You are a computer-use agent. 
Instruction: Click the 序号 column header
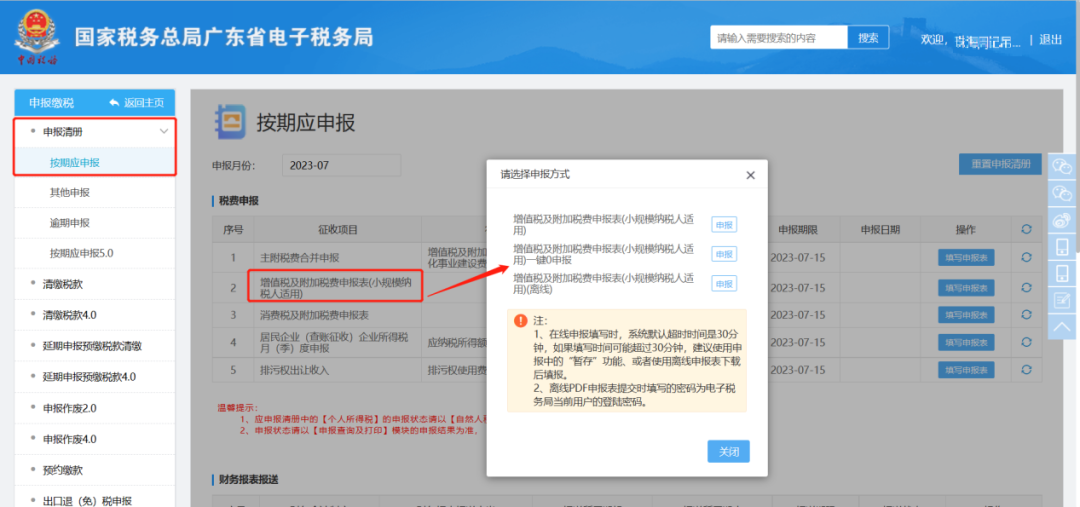(x=233, y=229)
